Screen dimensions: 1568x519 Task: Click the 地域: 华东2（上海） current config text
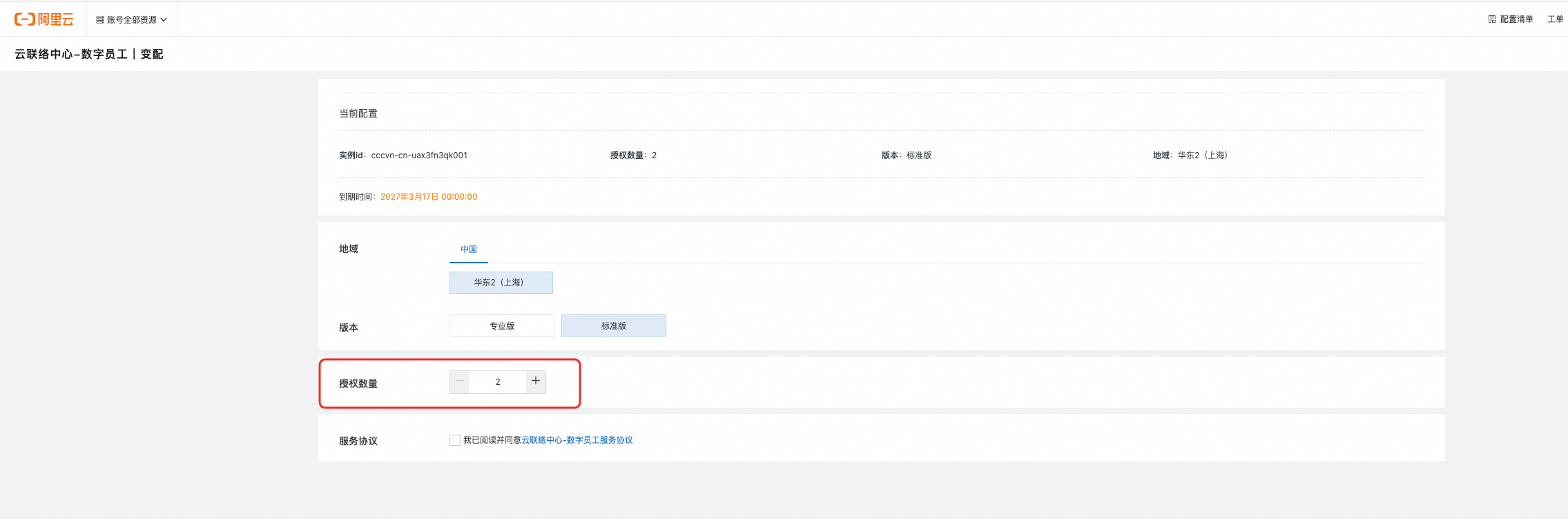pyautogui.click(x=1190, y=155)
